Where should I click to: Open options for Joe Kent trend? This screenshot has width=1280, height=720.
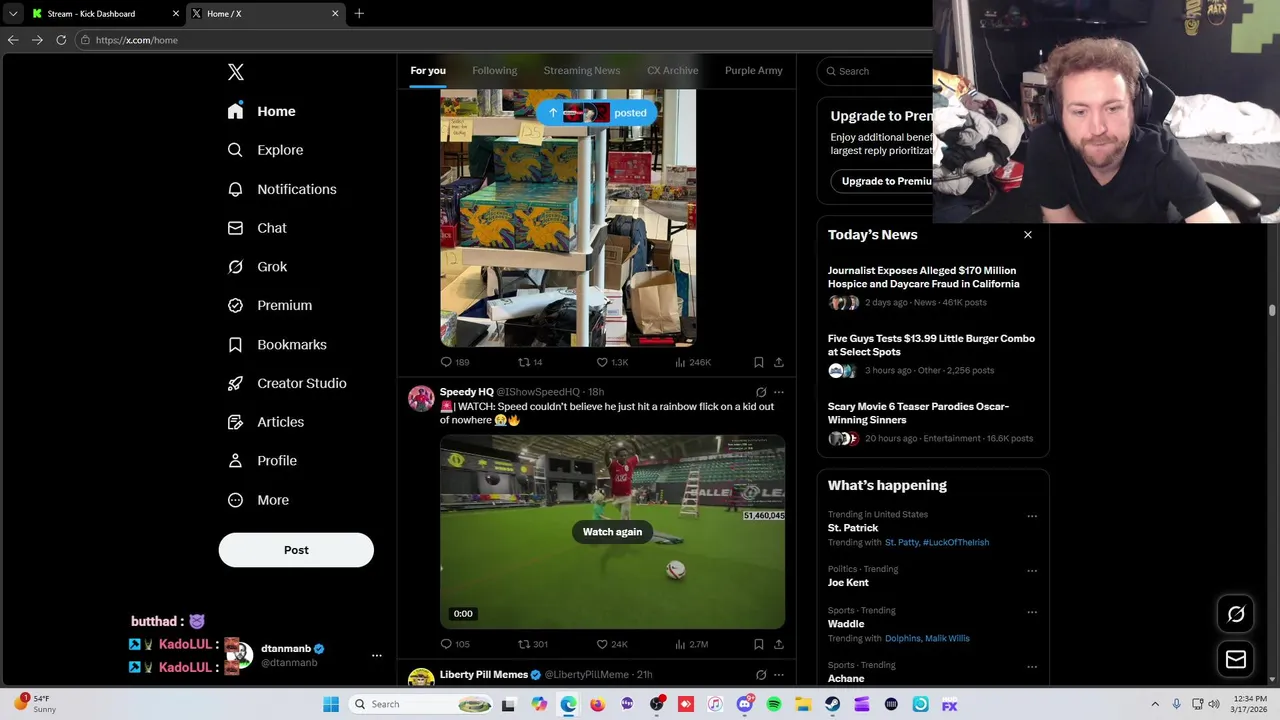click(1032, 571)
